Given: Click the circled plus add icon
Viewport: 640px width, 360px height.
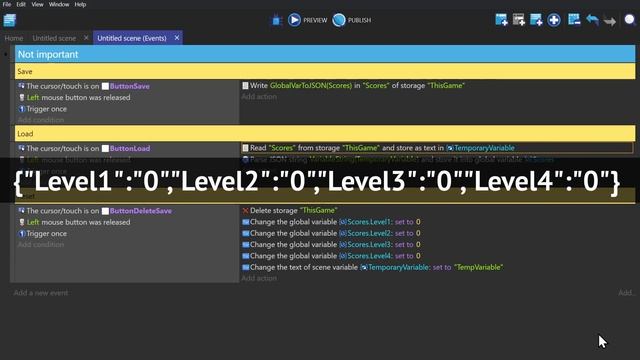Looking at the screenshot, I should point(554,20).
